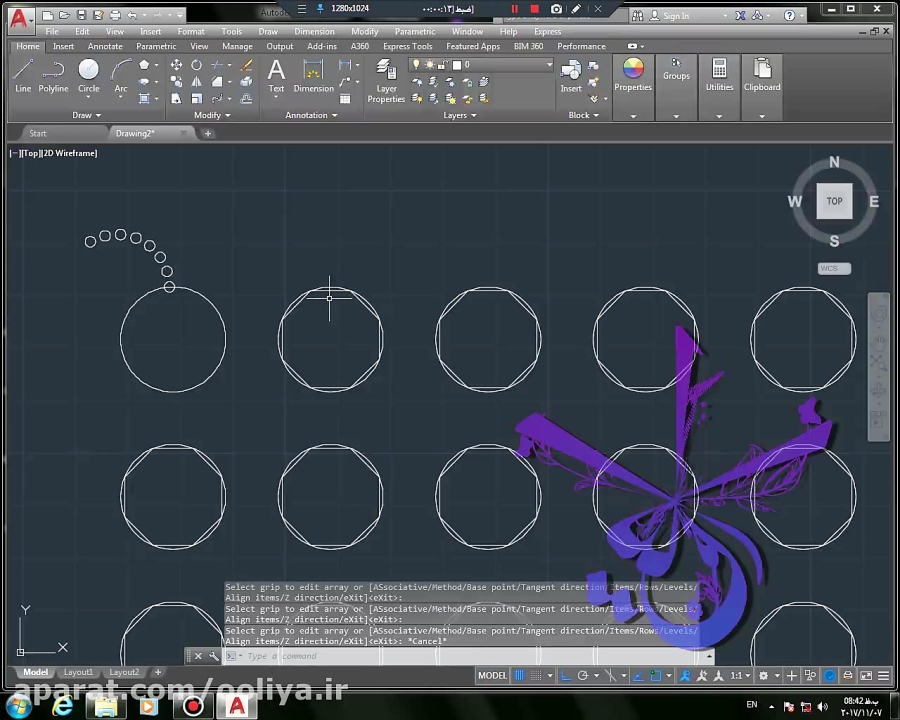Open the Layout1 tab

pos(78,672)
